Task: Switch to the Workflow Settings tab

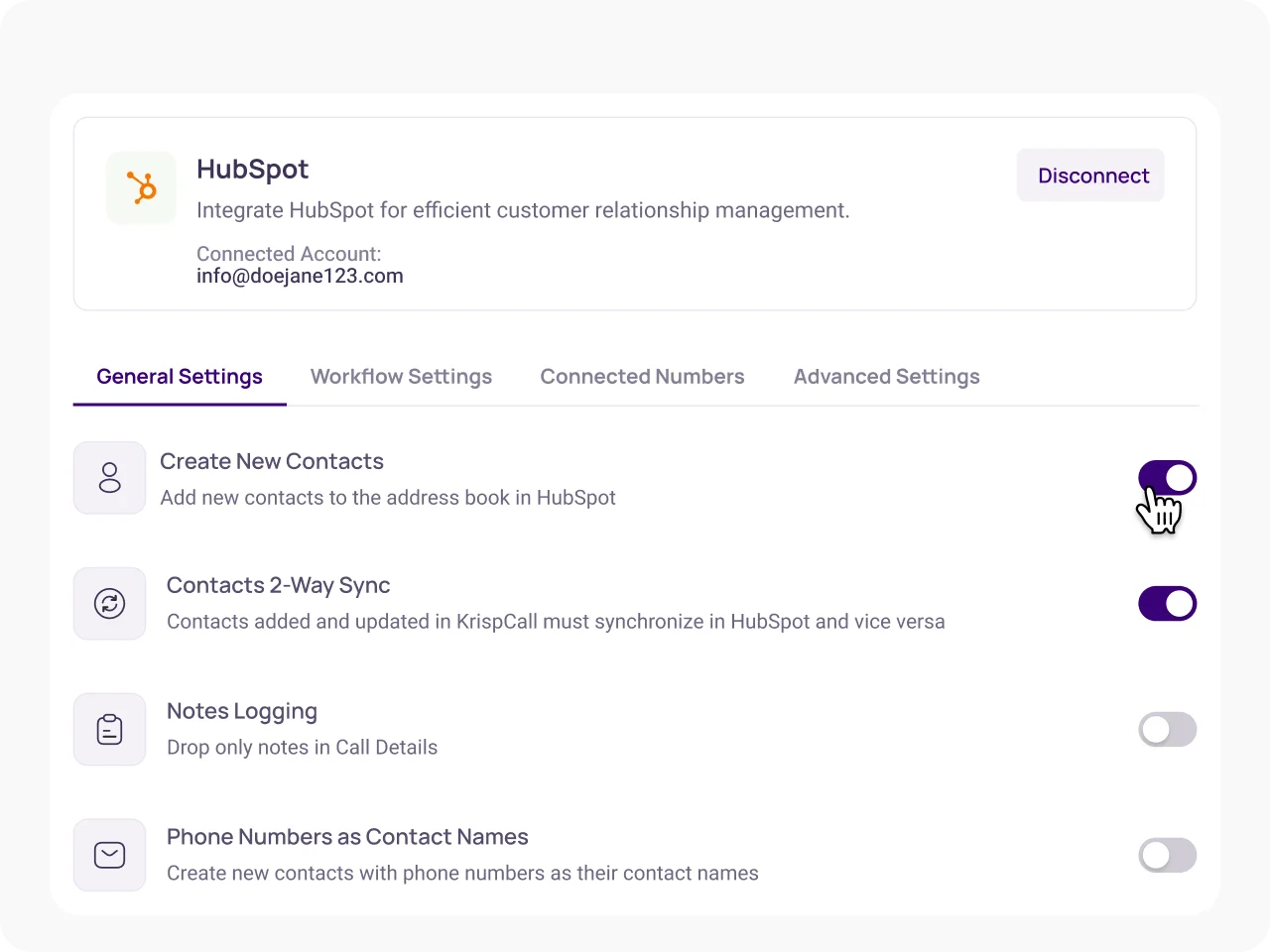Action: (x=401, y=377)
